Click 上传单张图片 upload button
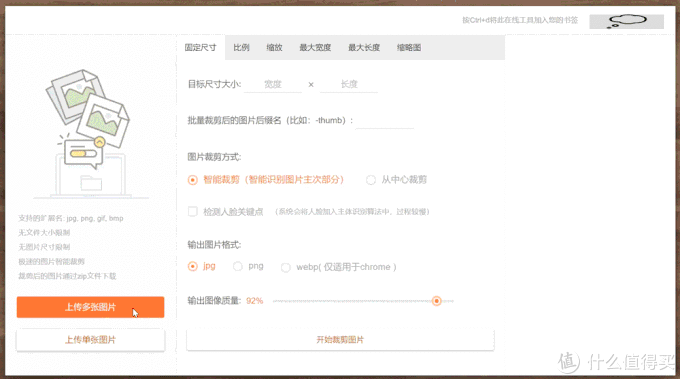This screenshot has height=379, width=680. coord(91,340)
